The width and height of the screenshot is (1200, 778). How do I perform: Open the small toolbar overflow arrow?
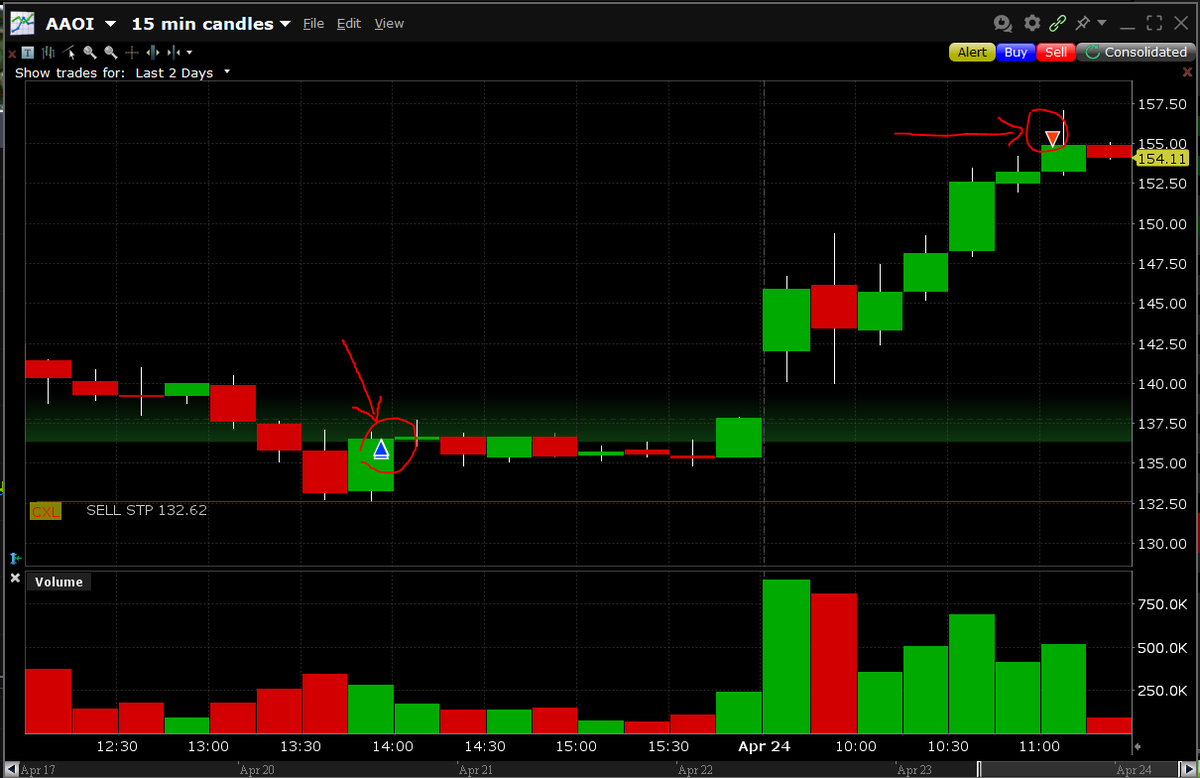tap(189, 53)
